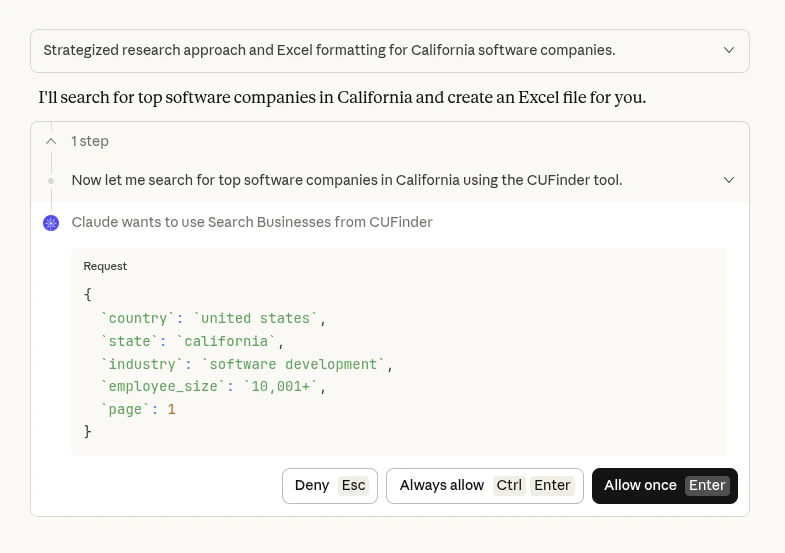Viewport: 785px width, 553px height.
Task: Click the `industry`: `software development` line
Action: pos(247,364)
